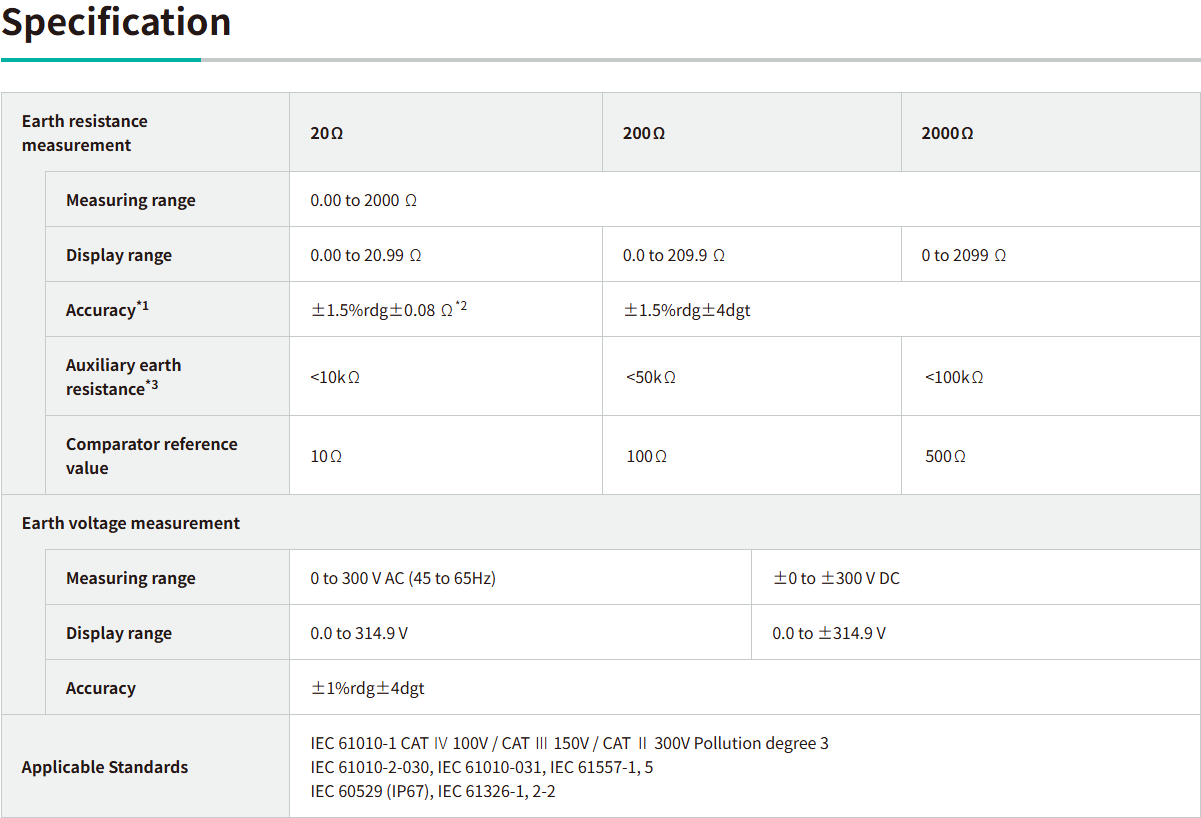The image size is (1201, 818).
Task: Click the Earth resistance measurement row header
Action: [85, 133]
